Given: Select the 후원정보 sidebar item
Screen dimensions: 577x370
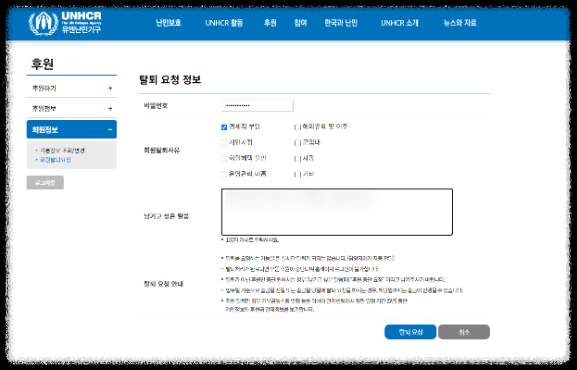Looking at the screenshot, I should tap(72, 109).
